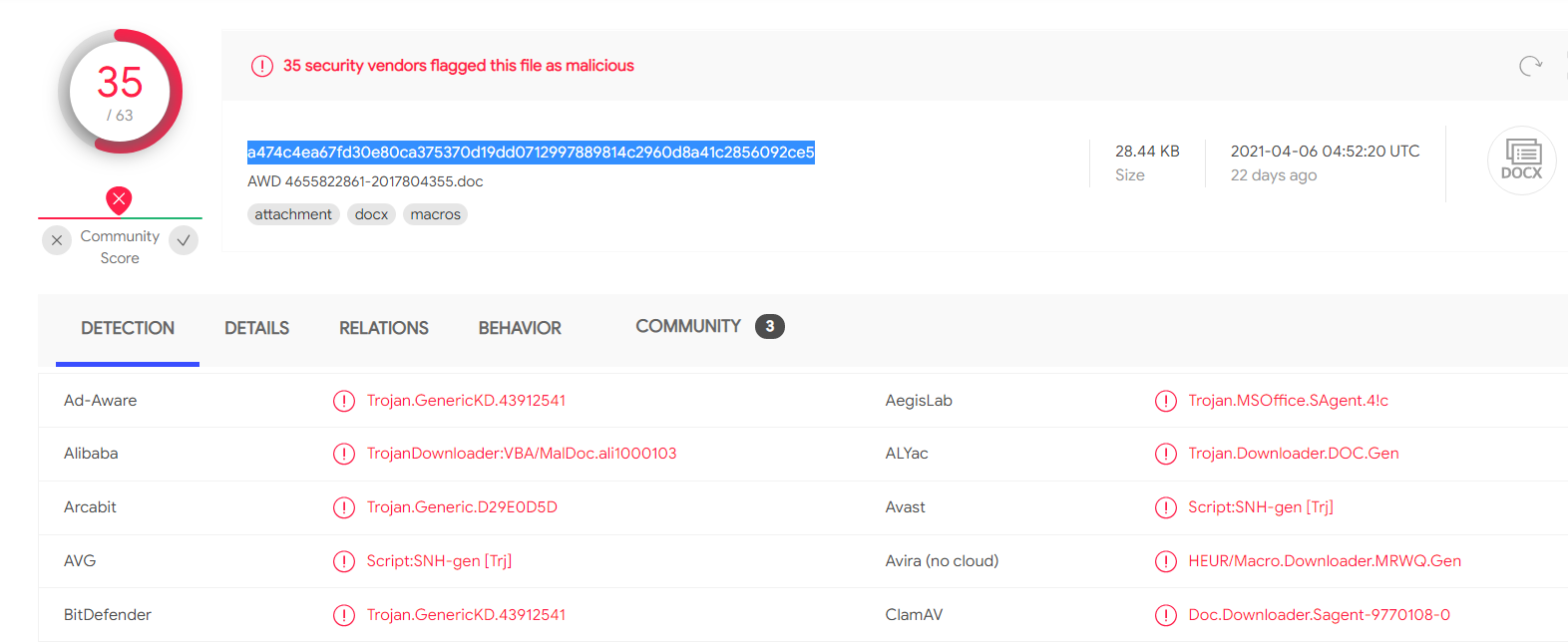Viewport: 1568px width, 642px height.
Task: Click the macros tag
Action: (436, 214)
